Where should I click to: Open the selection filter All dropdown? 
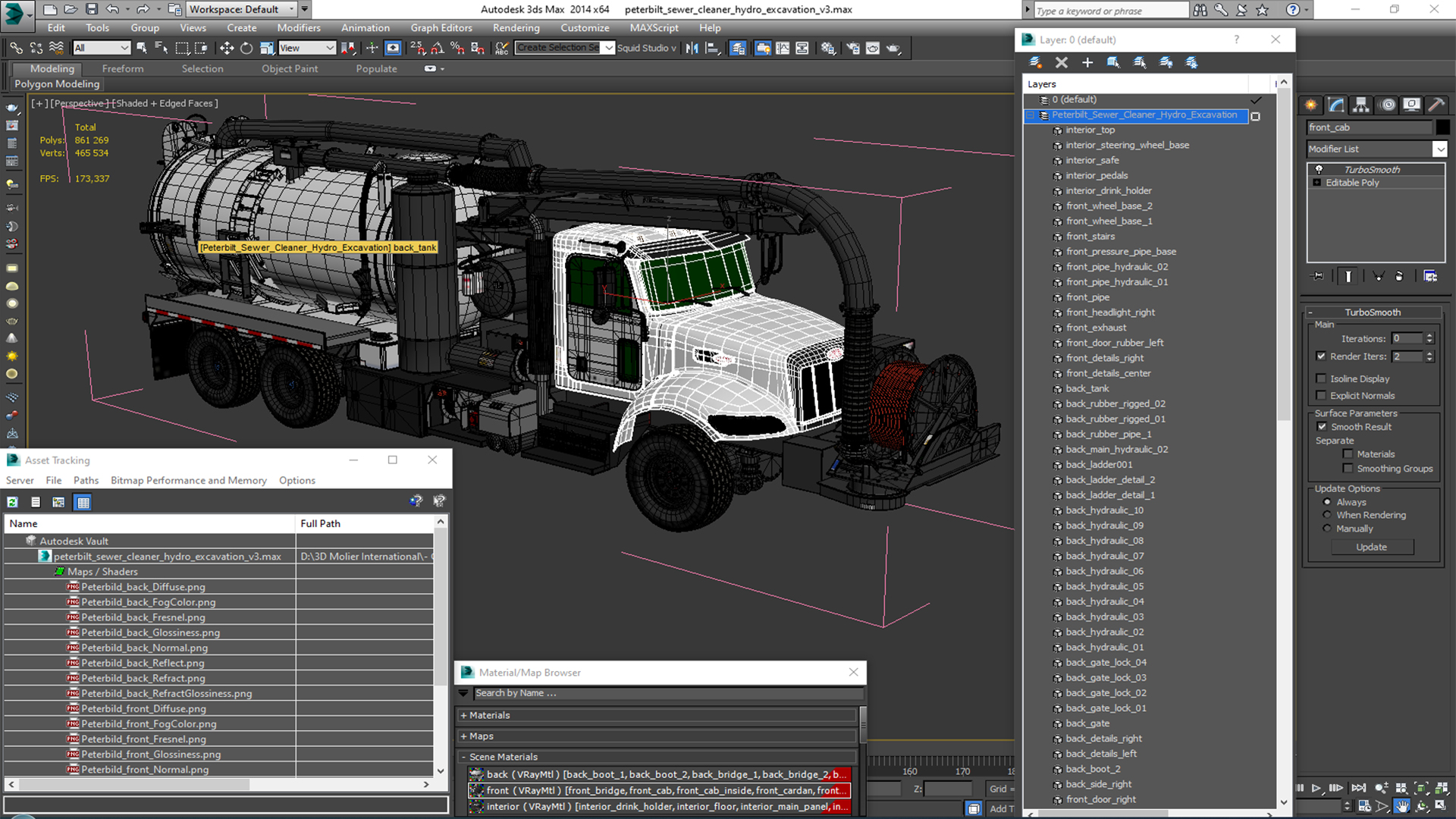[102, 48]
